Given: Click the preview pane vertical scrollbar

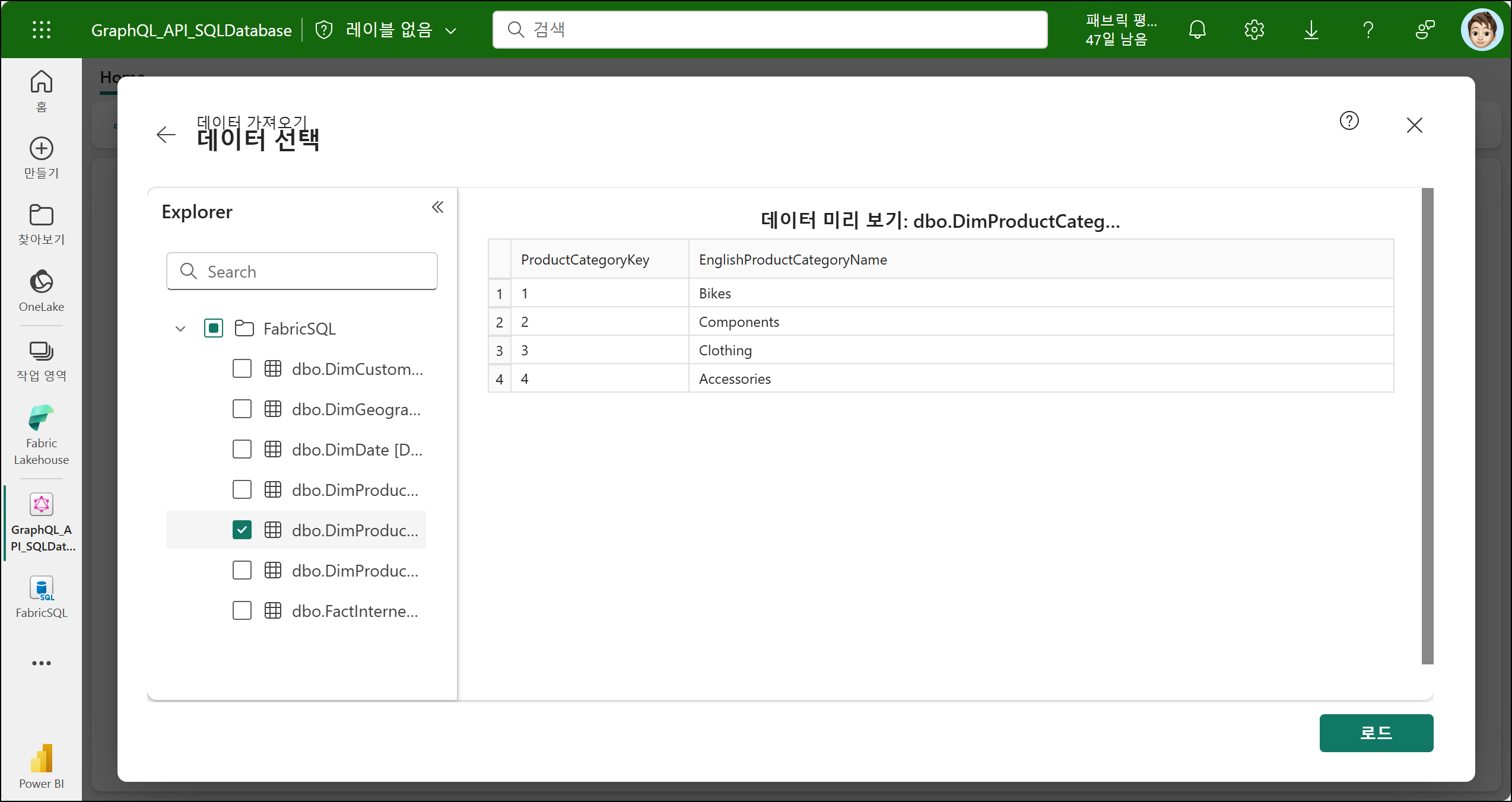Looking at the screenshot, I should coord(1428,426).
